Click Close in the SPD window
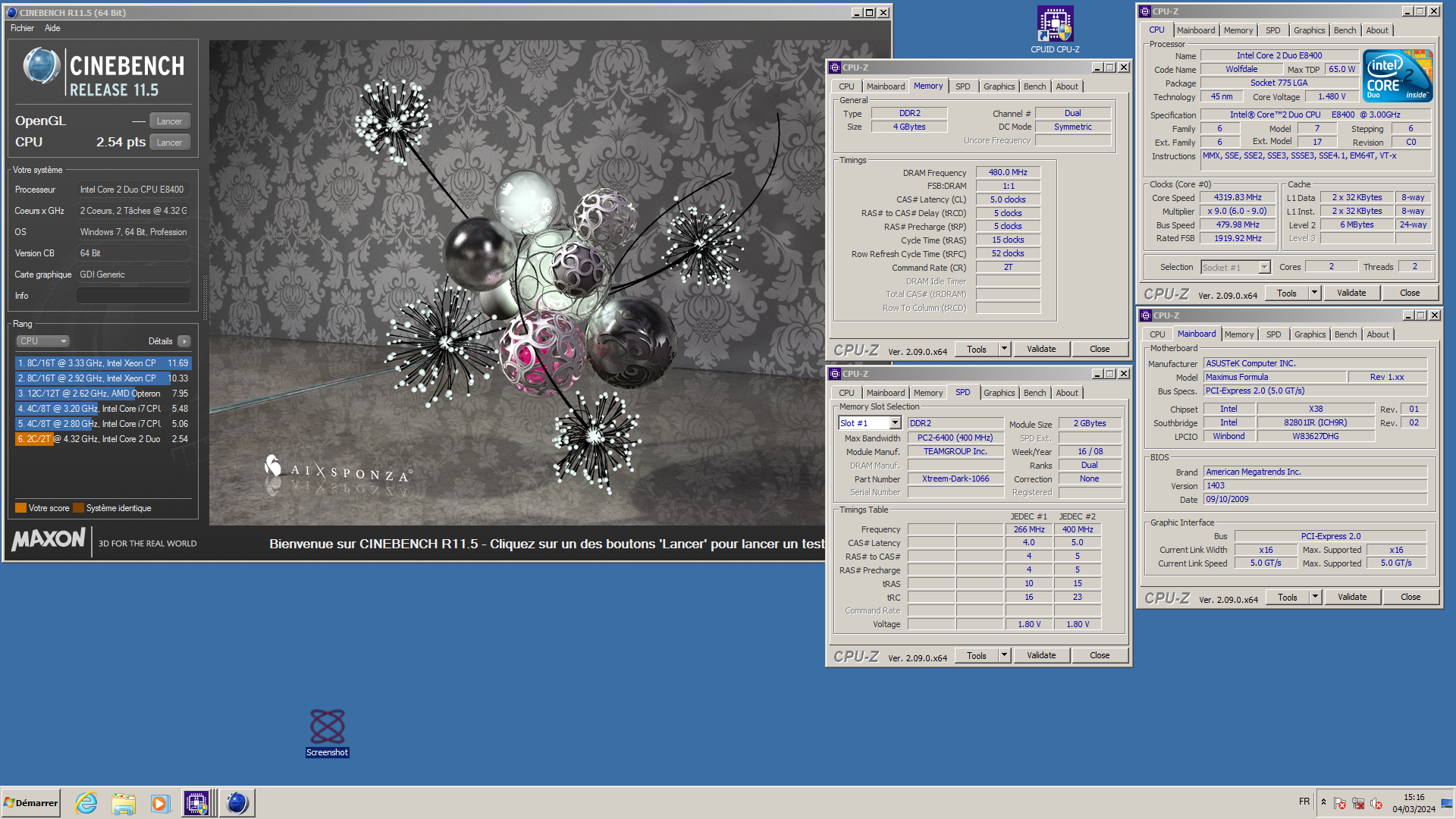The width and height of the screenshot is (1456, 819). click(1100, 655)
